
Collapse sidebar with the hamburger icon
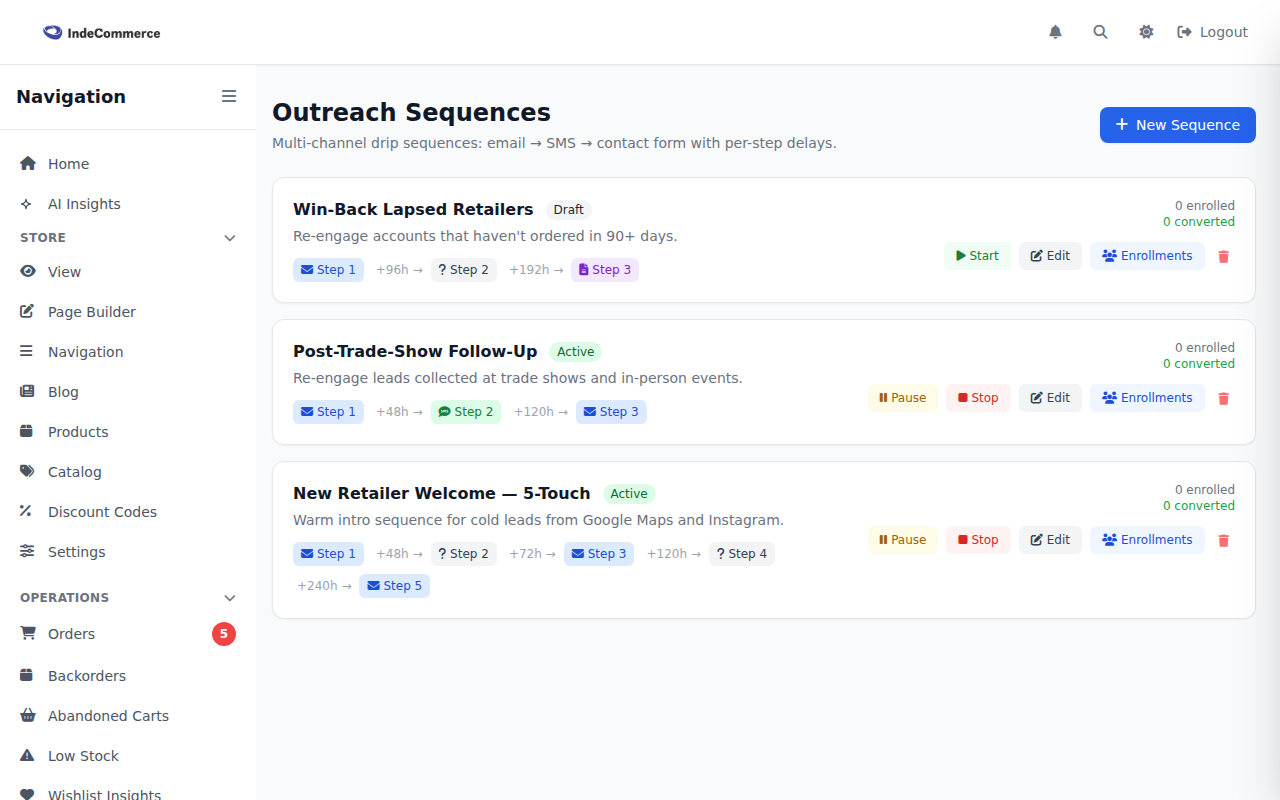tap(229, 96)
